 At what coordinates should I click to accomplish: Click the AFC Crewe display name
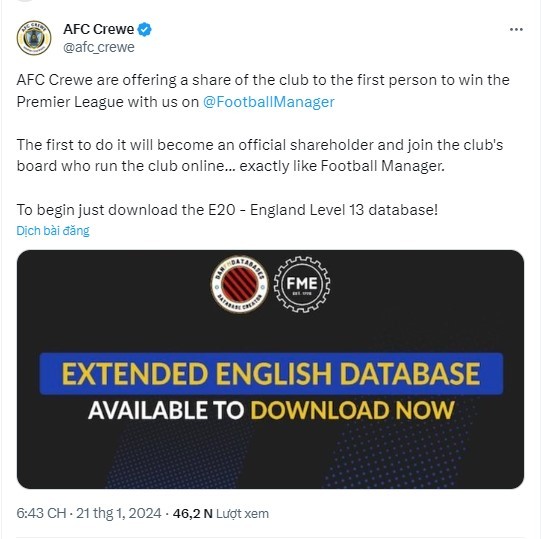click(x=99, y=29)
